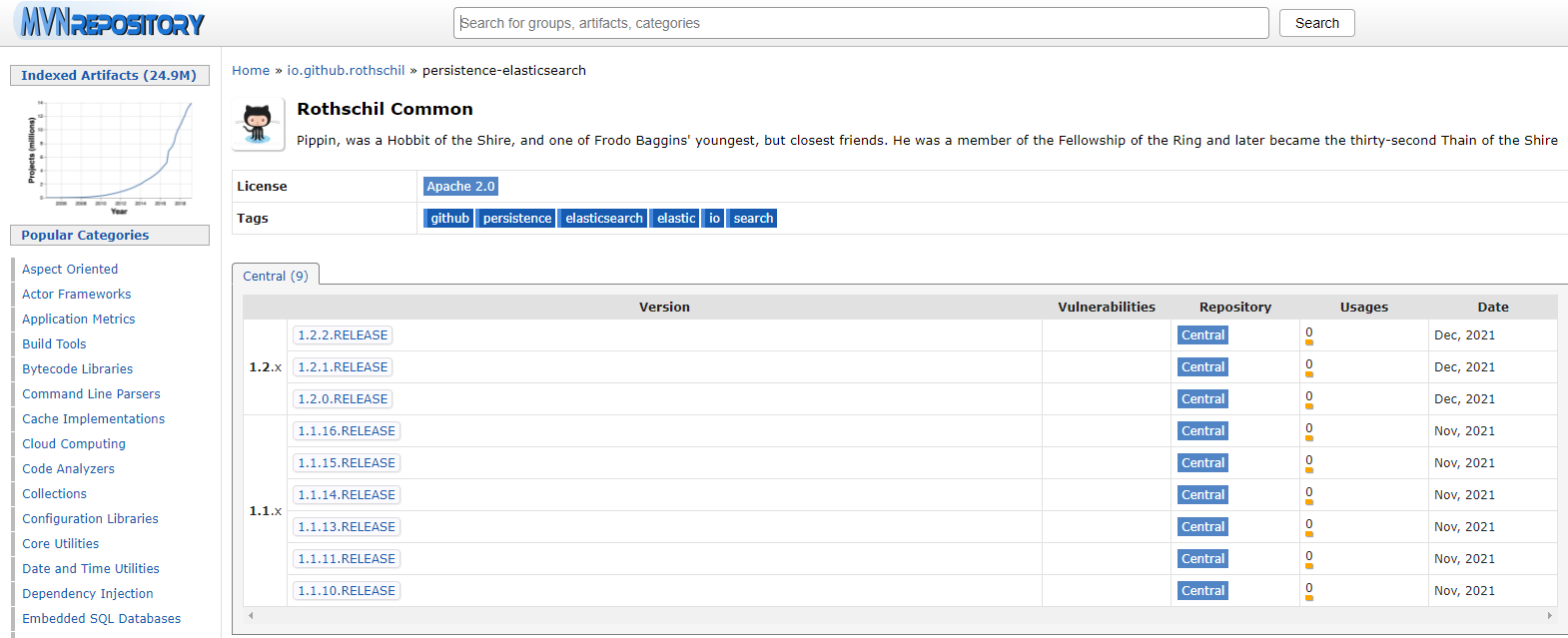Image resolution: width=1568 pixels, height=638 pixels.
Task: Click the Apache 2.0 license badge
Action: click(460, 187)
